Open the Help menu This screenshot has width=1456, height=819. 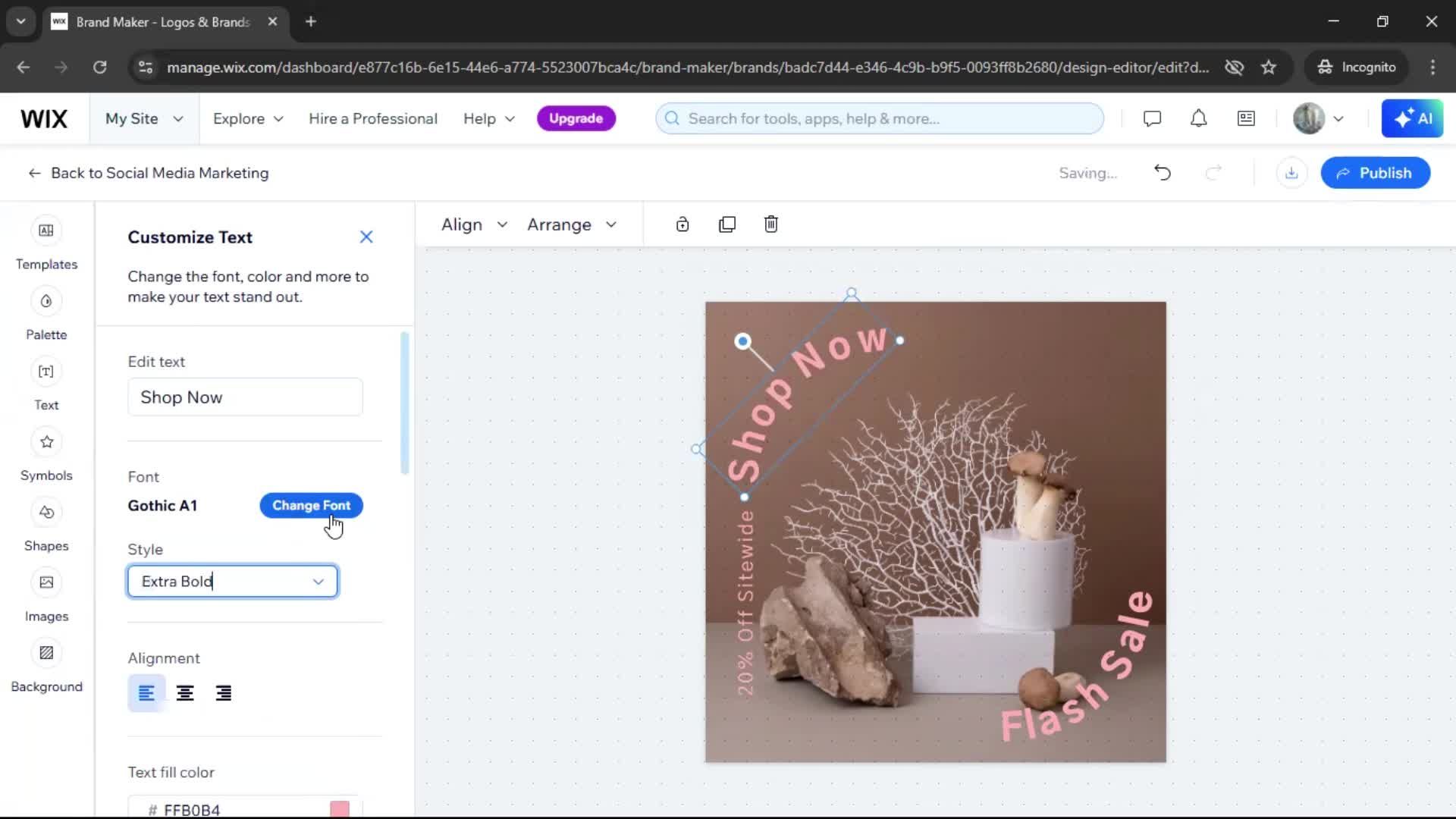[x=489, y=119]
